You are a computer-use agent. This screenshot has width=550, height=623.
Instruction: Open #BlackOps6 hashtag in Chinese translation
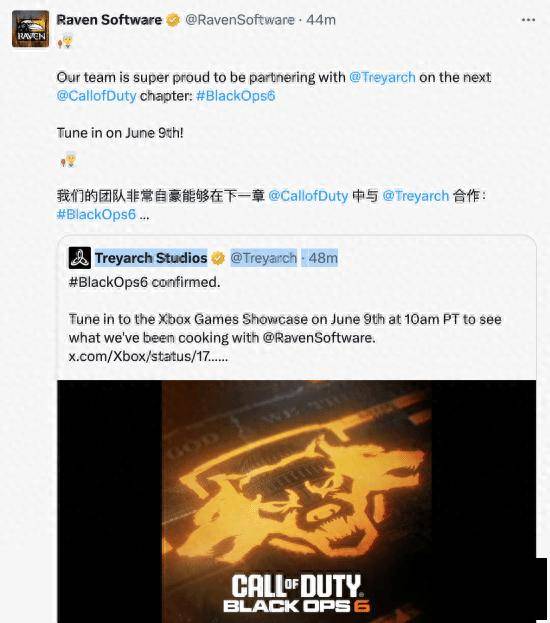[96, 215]
